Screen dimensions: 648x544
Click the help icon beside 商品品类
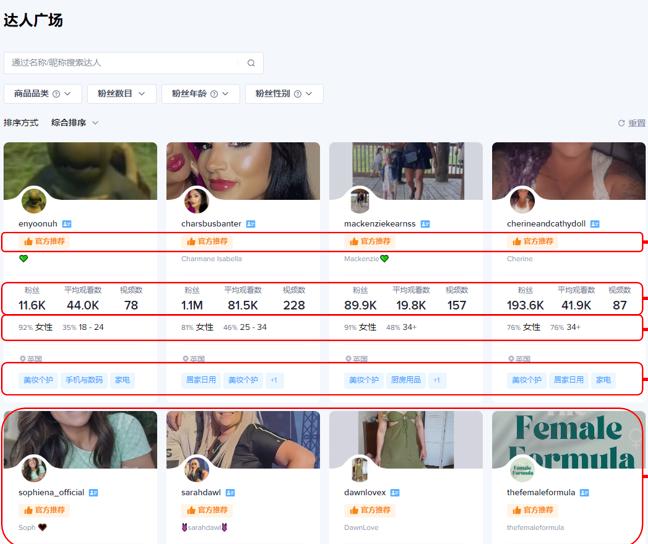(x=56, y=94)
